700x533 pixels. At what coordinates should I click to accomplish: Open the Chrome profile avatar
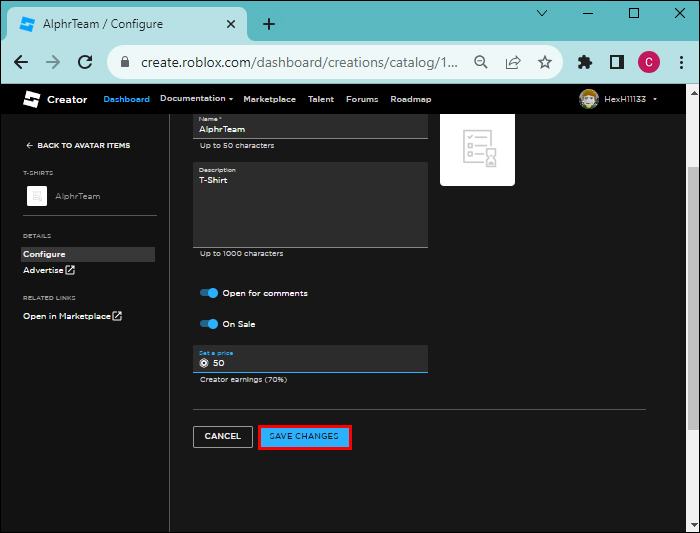(x=648, y=62)
